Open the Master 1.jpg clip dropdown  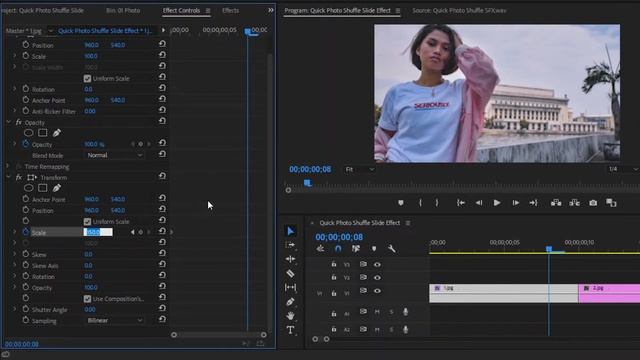(x=50, y=31)
